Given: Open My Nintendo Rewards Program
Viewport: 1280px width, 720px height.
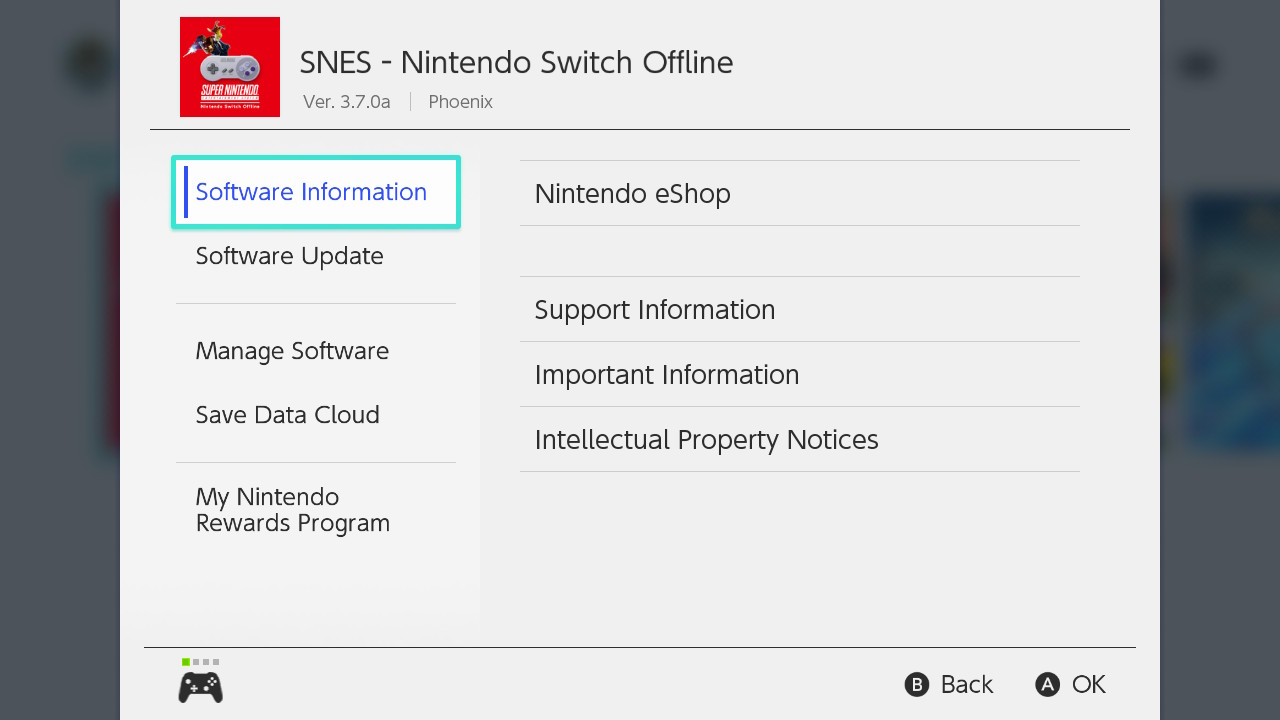Looking at the screenshot, I should 316,510.
